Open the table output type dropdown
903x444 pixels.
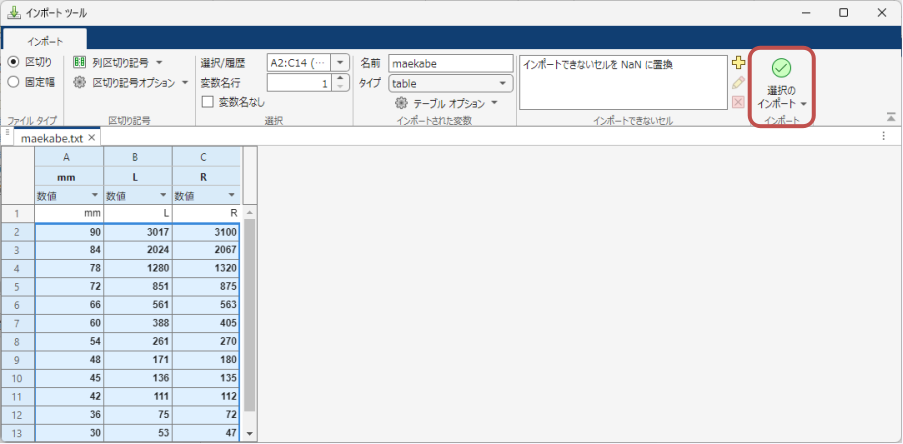[505, 83]
